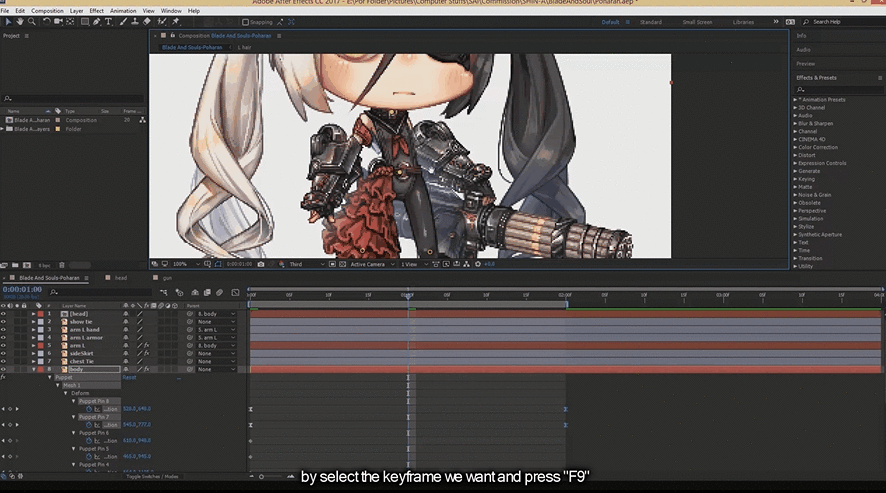Toggle the Puppet Pin 7 position stopwatch
The width and height of the screenshot is (886, 493).
[x=89, y=425]
